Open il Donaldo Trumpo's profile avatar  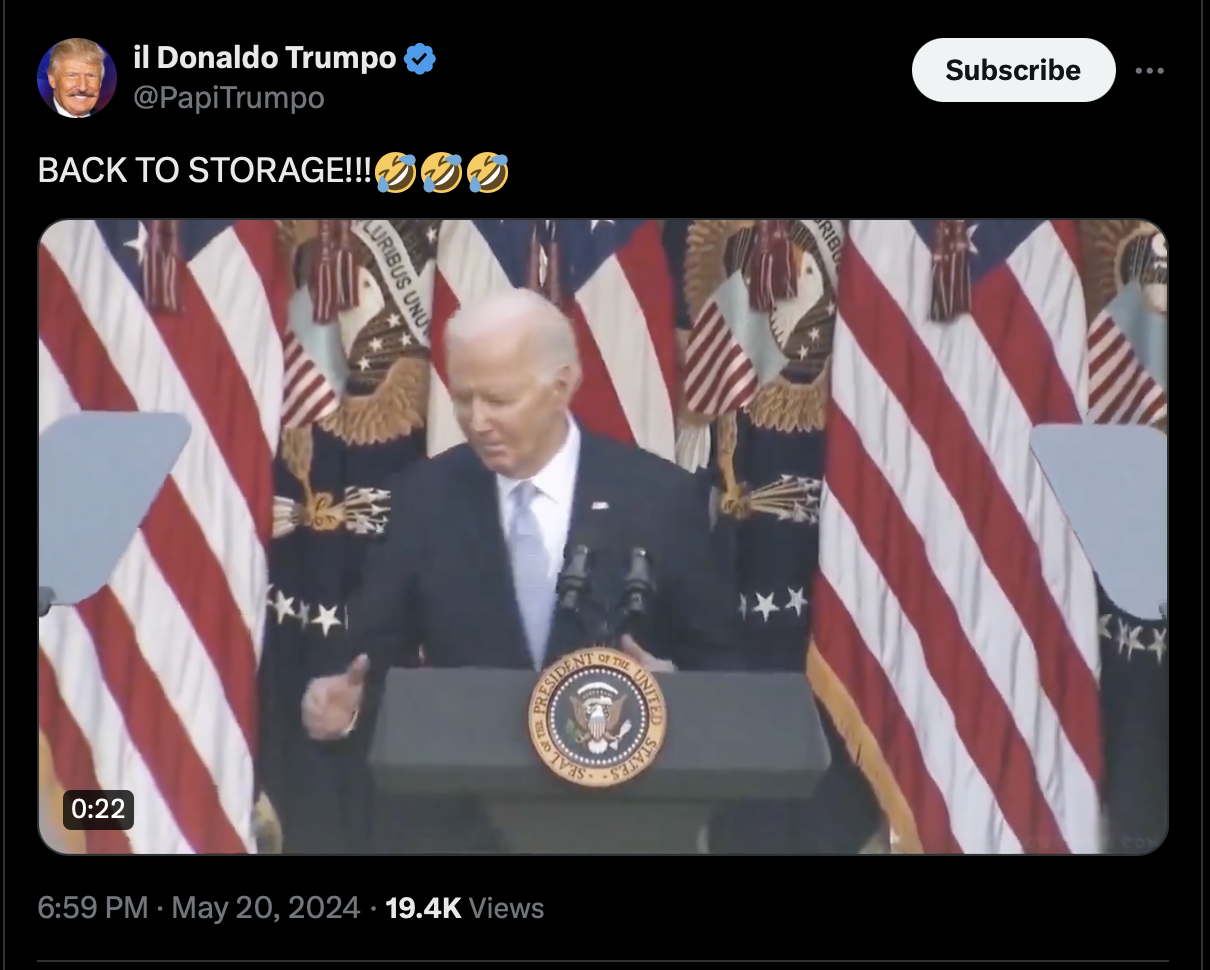tap(77, 78)
